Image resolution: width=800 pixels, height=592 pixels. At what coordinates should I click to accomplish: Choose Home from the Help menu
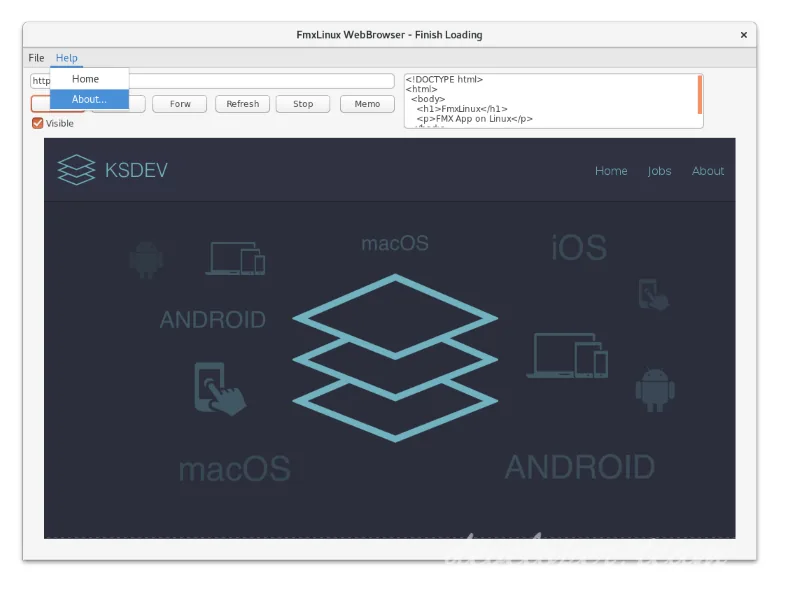point(89,79)
